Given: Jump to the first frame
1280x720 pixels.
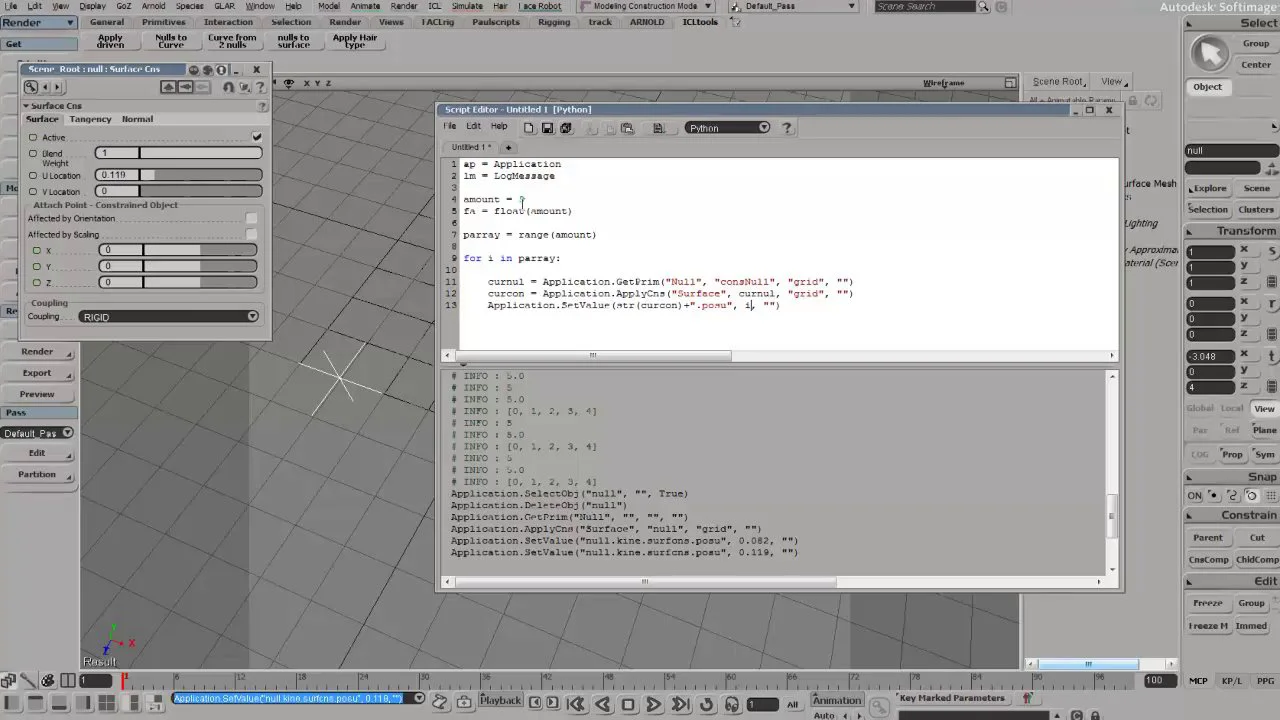Looking at the screenshot, I should pyautogui.click(x=576, y=704).
